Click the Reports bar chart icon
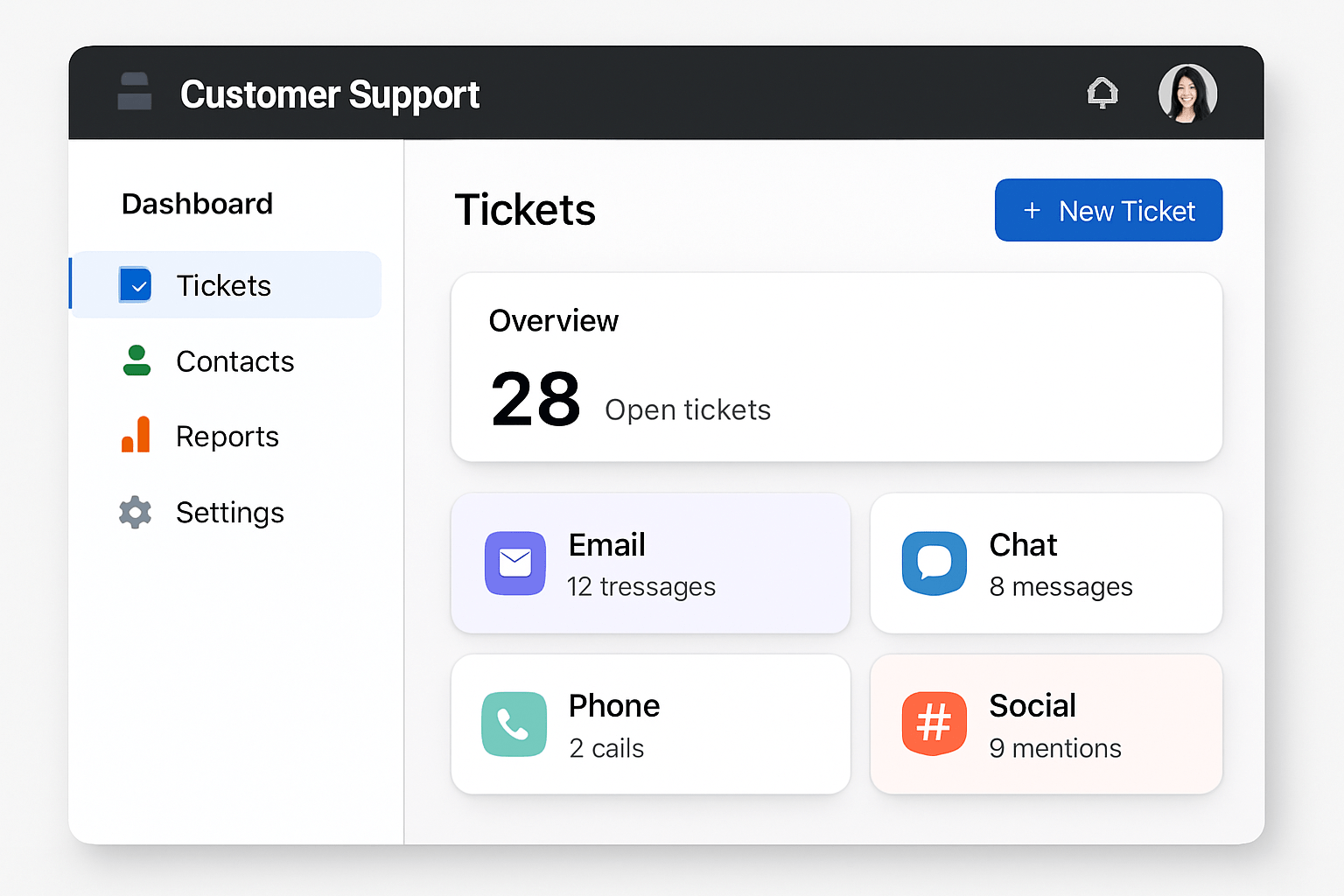1344x896 pixels. [136, 435]
